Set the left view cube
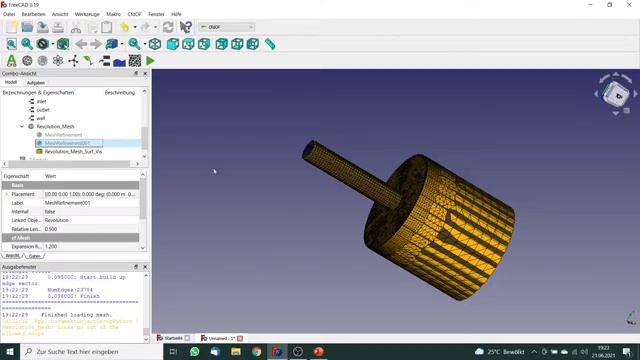Image resolution: width=640 pixels, height=360 pixels. point(253,44)
